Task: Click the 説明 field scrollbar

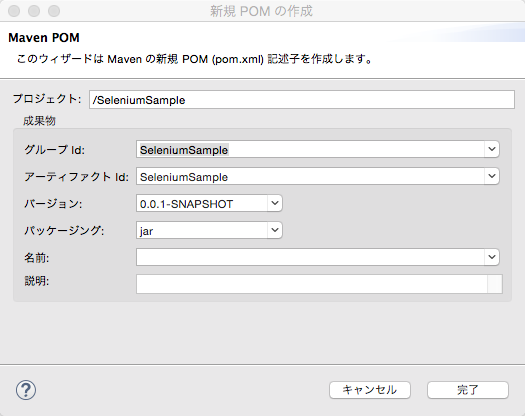Action: 495,284
